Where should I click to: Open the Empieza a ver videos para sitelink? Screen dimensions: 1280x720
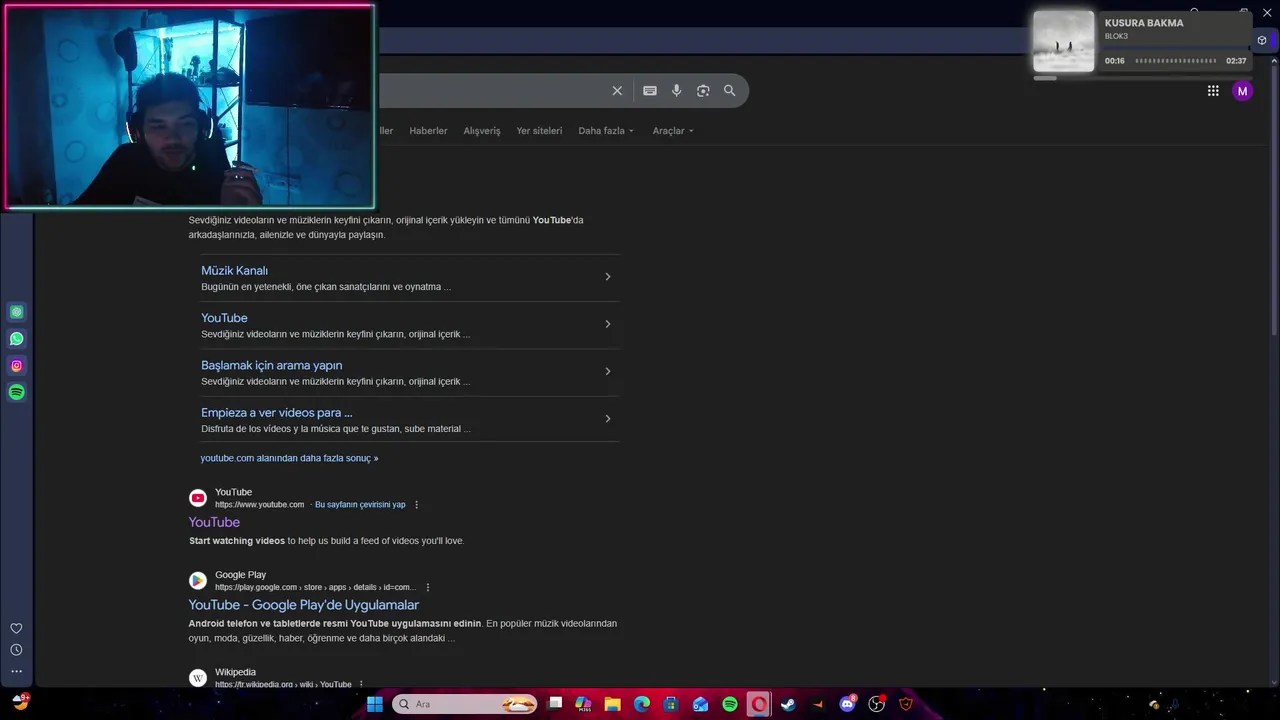277,412
